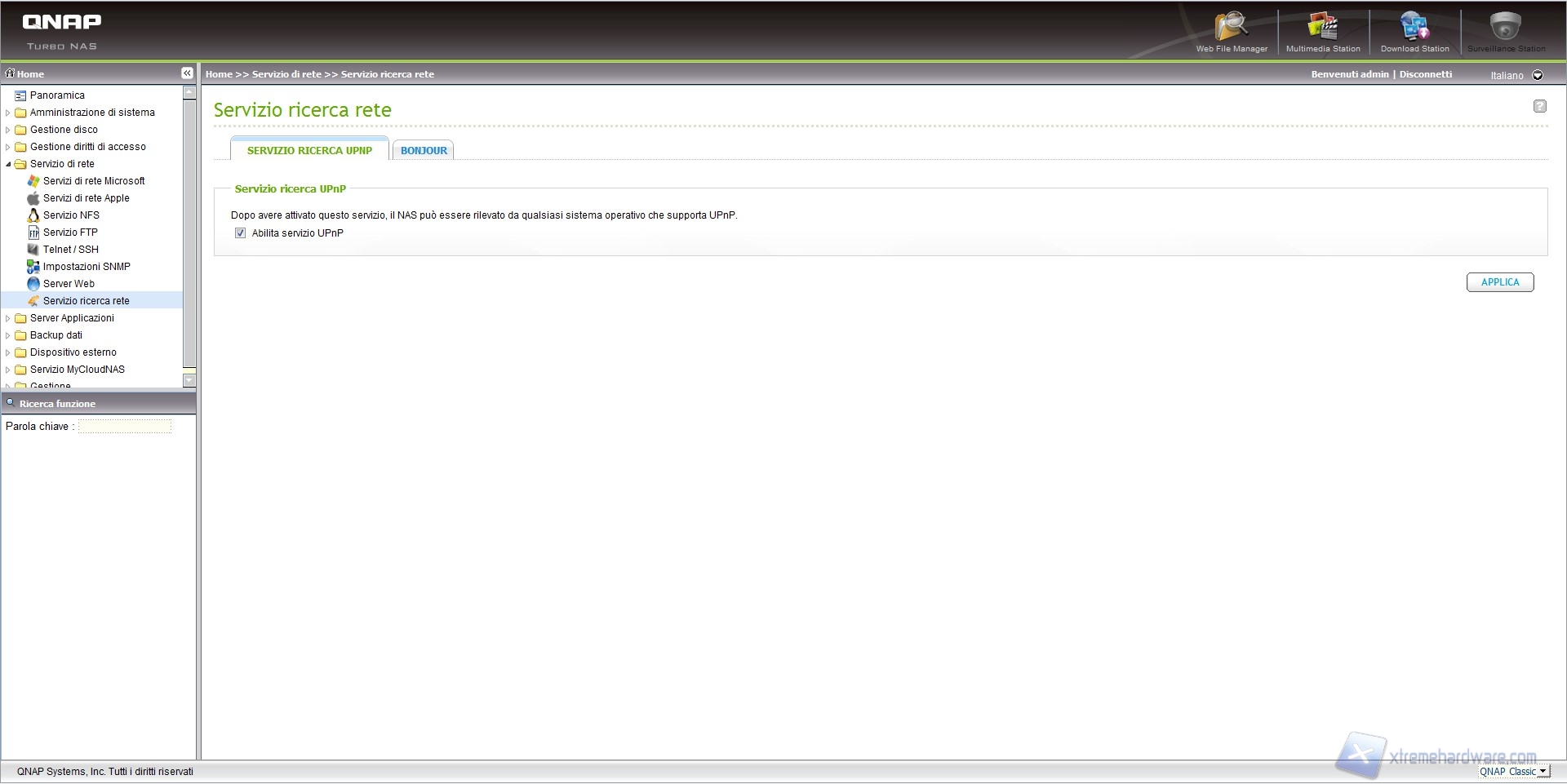Toggle Abilita servizio UPnP checkbox
1567x784 pixels.
(x=240, y=233)
